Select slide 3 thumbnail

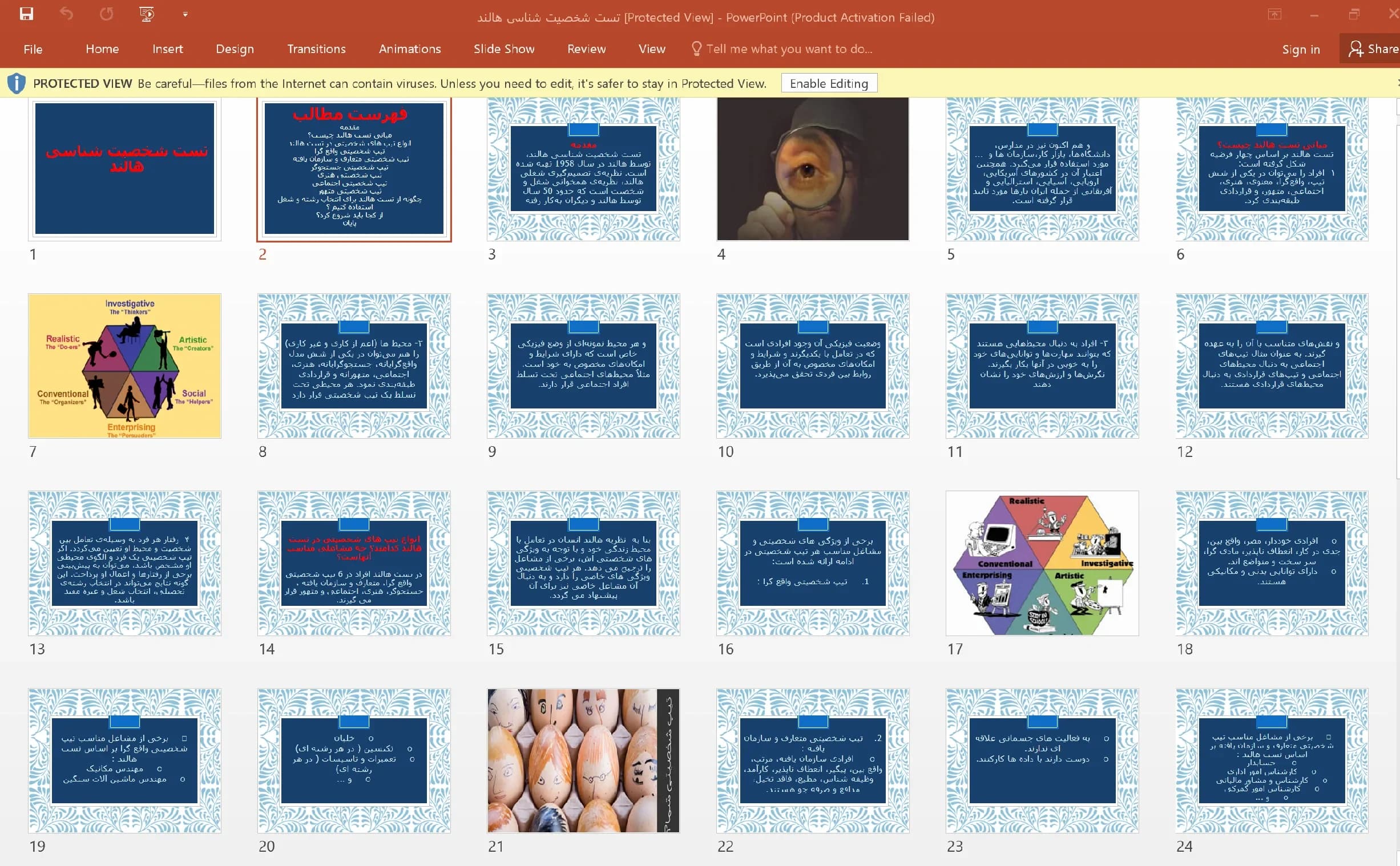pos(583,169)
